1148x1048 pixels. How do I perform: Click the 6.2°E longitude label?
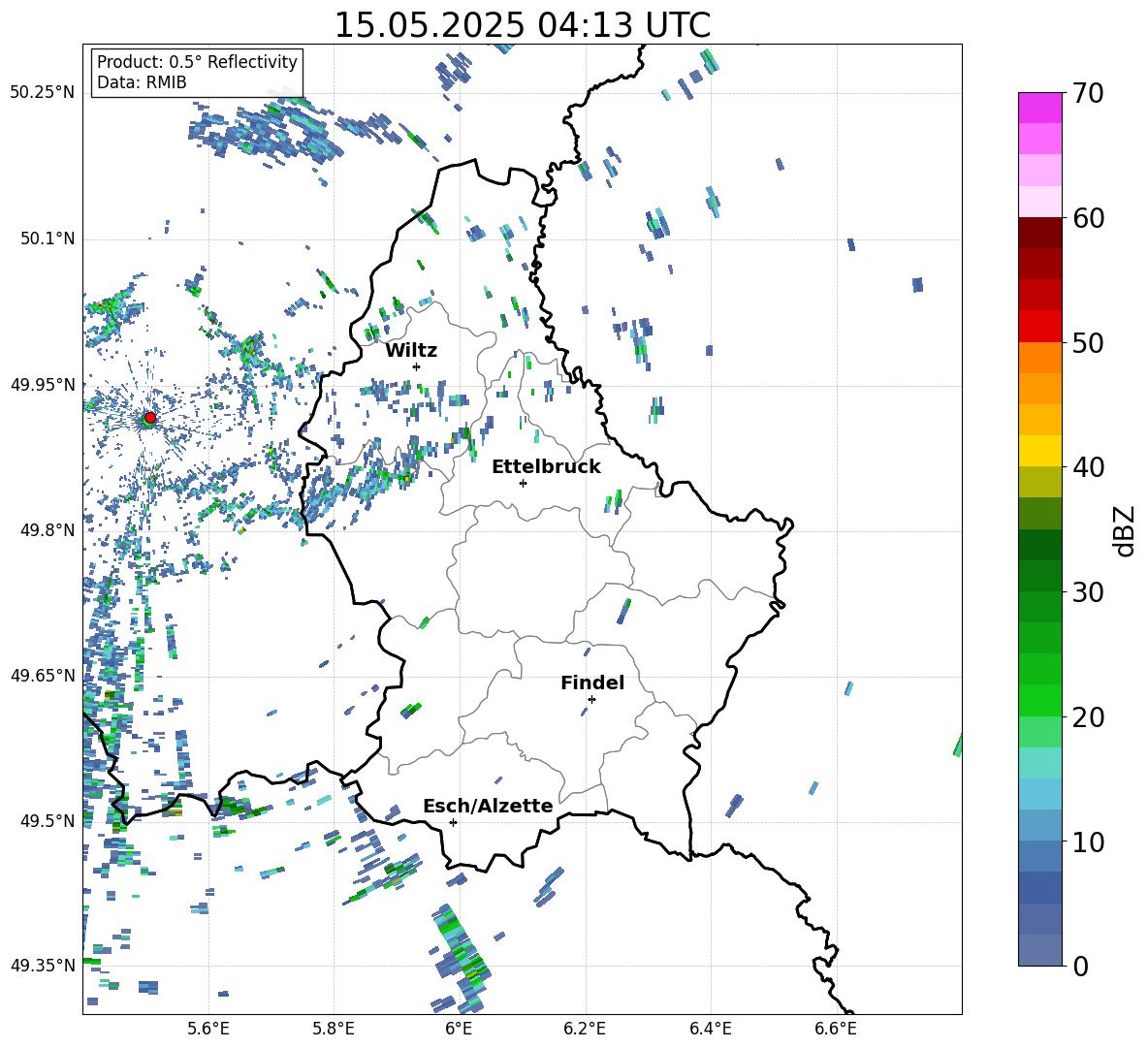(585, 1029)
